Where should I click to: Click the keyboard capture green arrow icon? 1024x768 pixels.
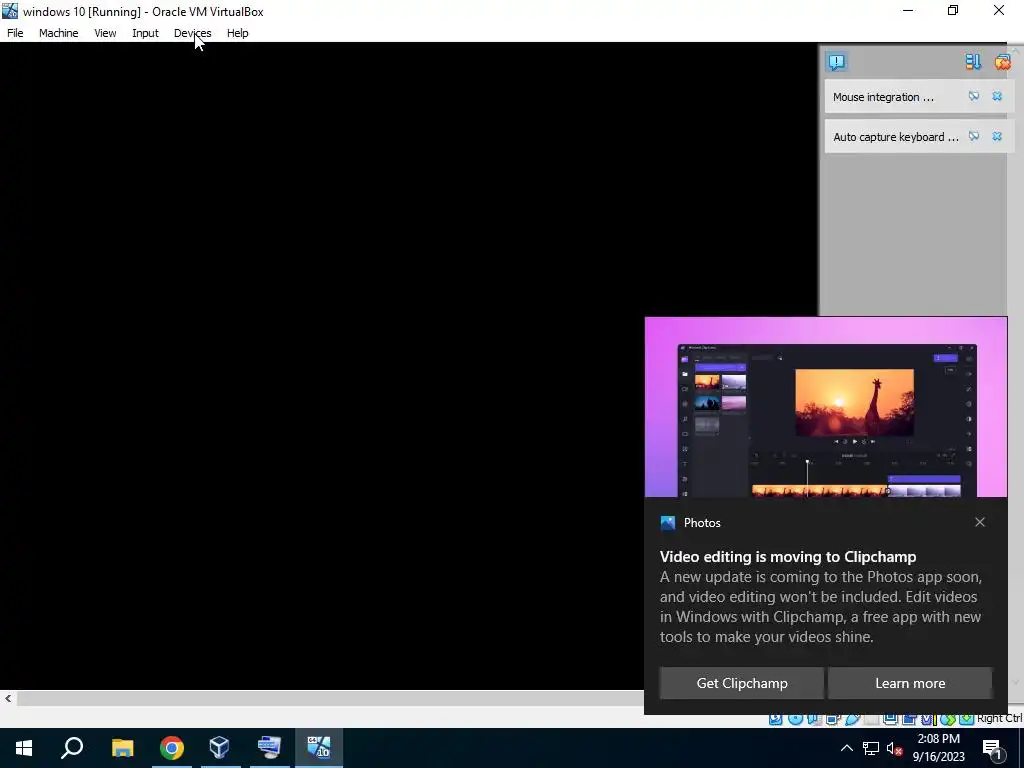point(967,718)
